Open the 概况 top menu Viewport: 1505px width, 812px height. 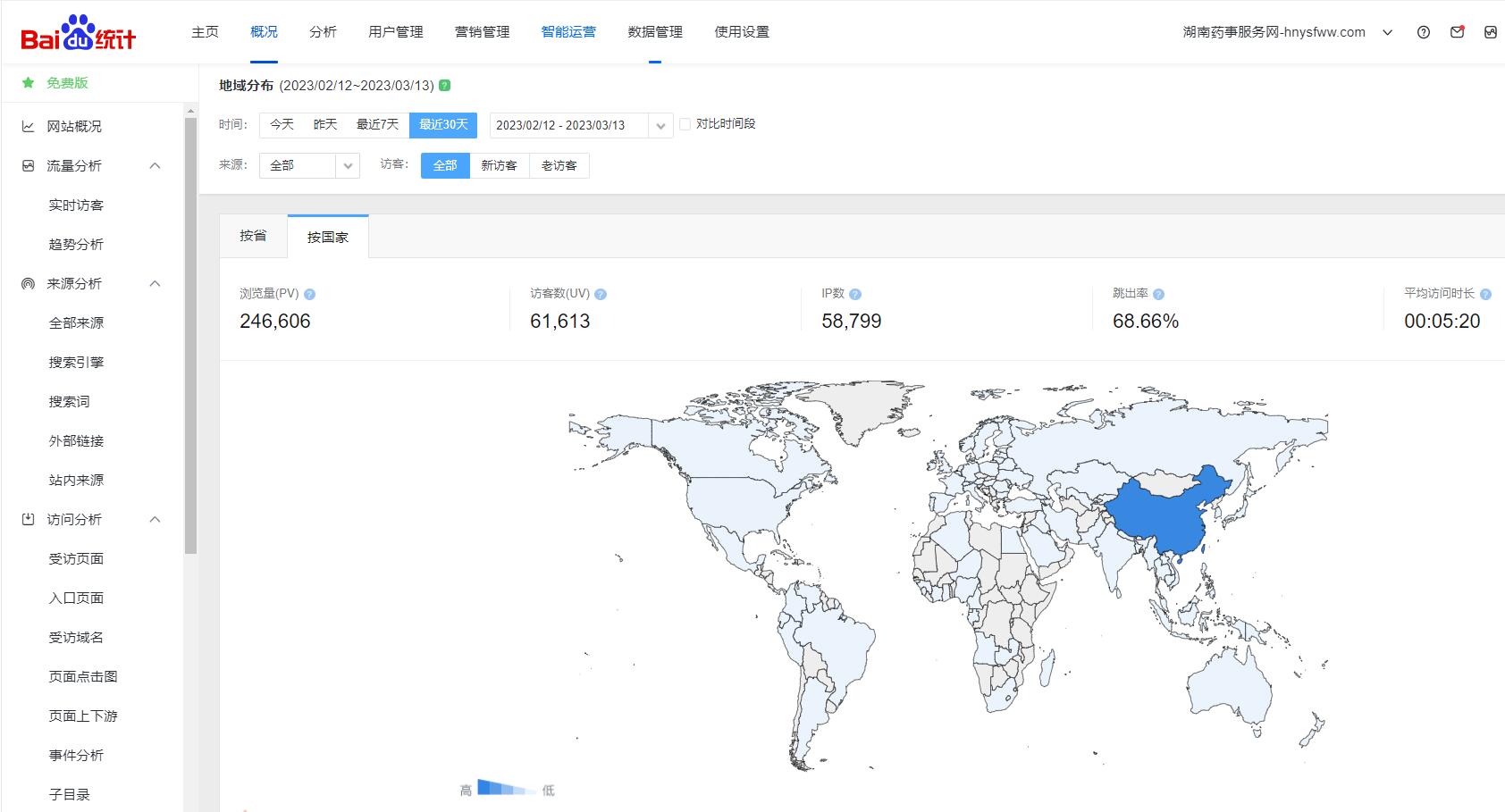pyautogui.click(x=264, y=32)
